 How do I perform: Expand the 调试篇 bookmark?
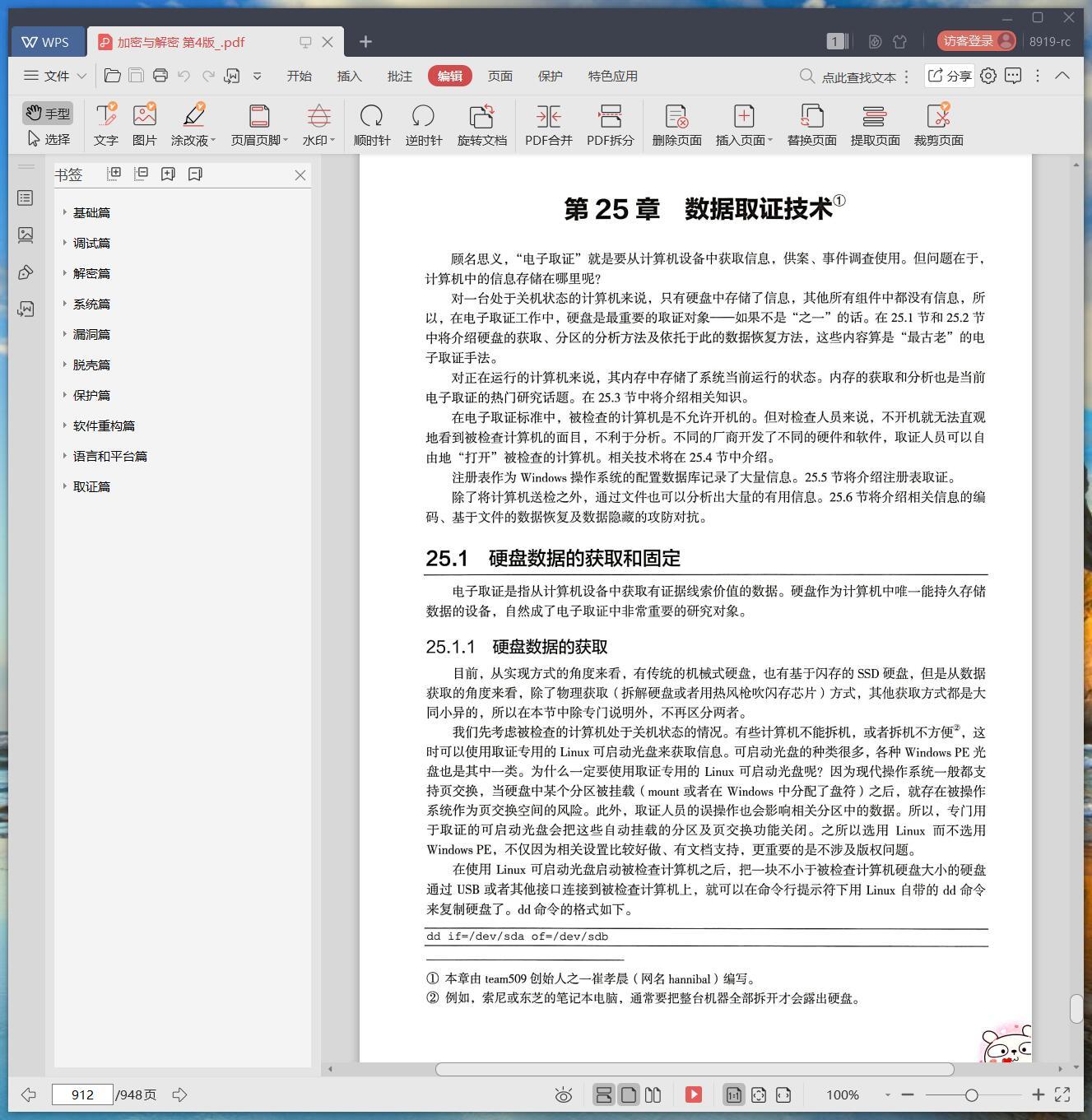pyautogui.click(x=65, y=243)
